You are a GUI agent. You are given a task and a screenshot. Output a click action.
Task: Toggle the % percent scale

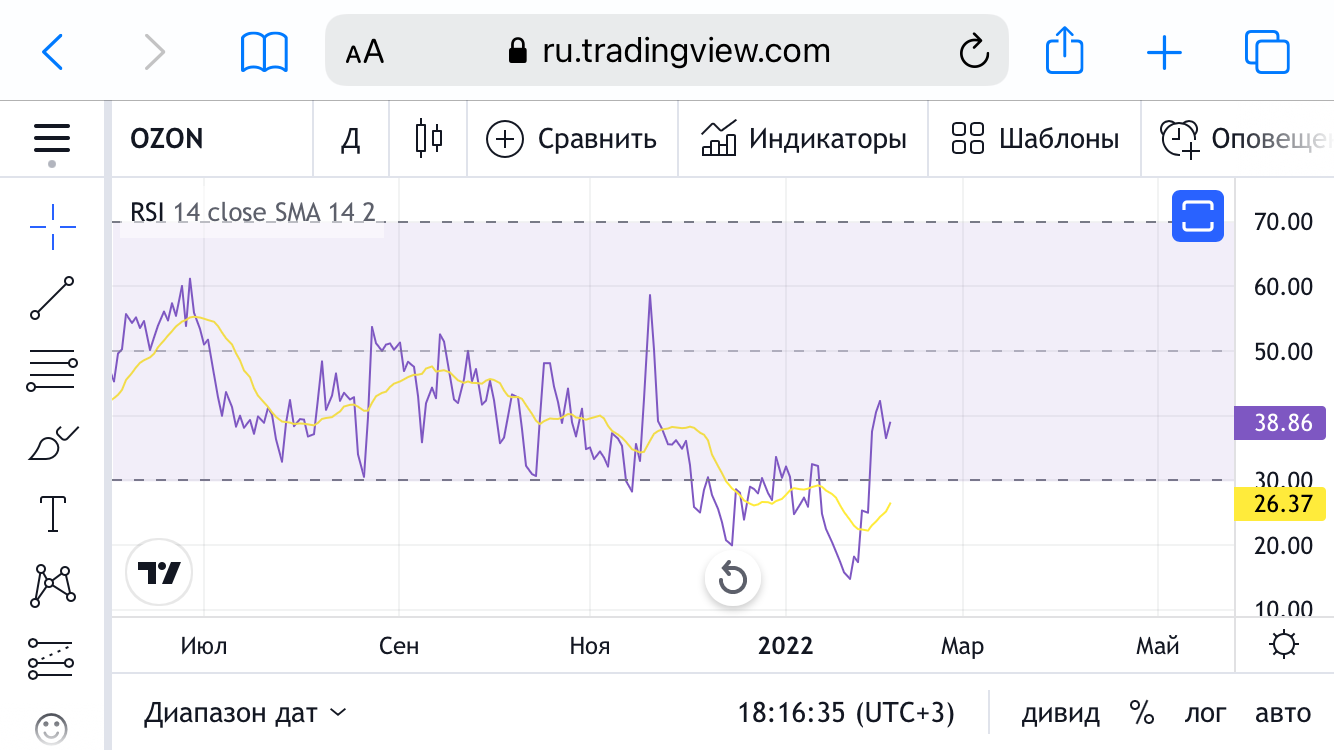[x=1142, y=713]
